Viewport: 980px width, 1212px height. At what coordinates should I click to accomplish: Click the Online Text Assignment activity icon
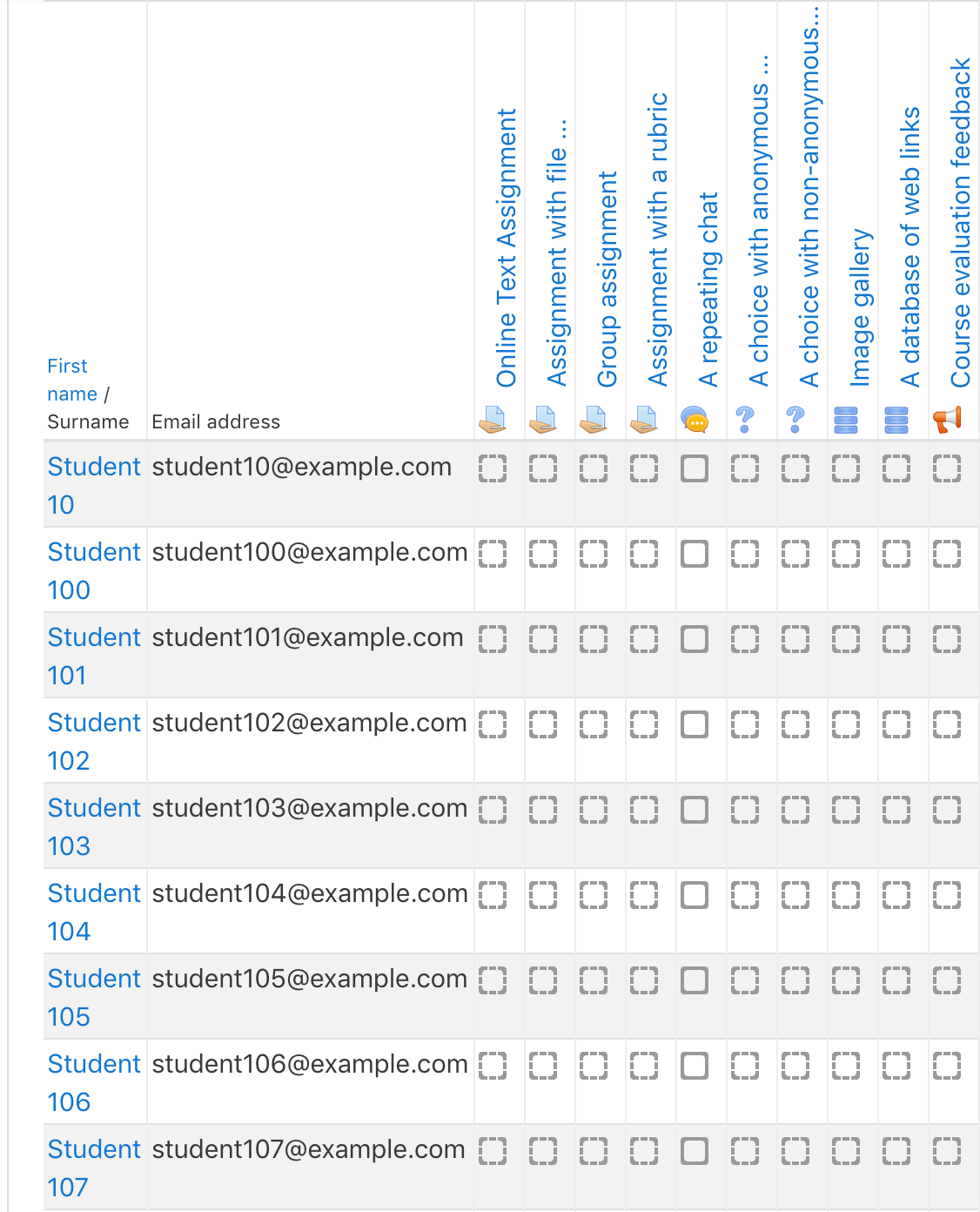[x=493, y=421]
